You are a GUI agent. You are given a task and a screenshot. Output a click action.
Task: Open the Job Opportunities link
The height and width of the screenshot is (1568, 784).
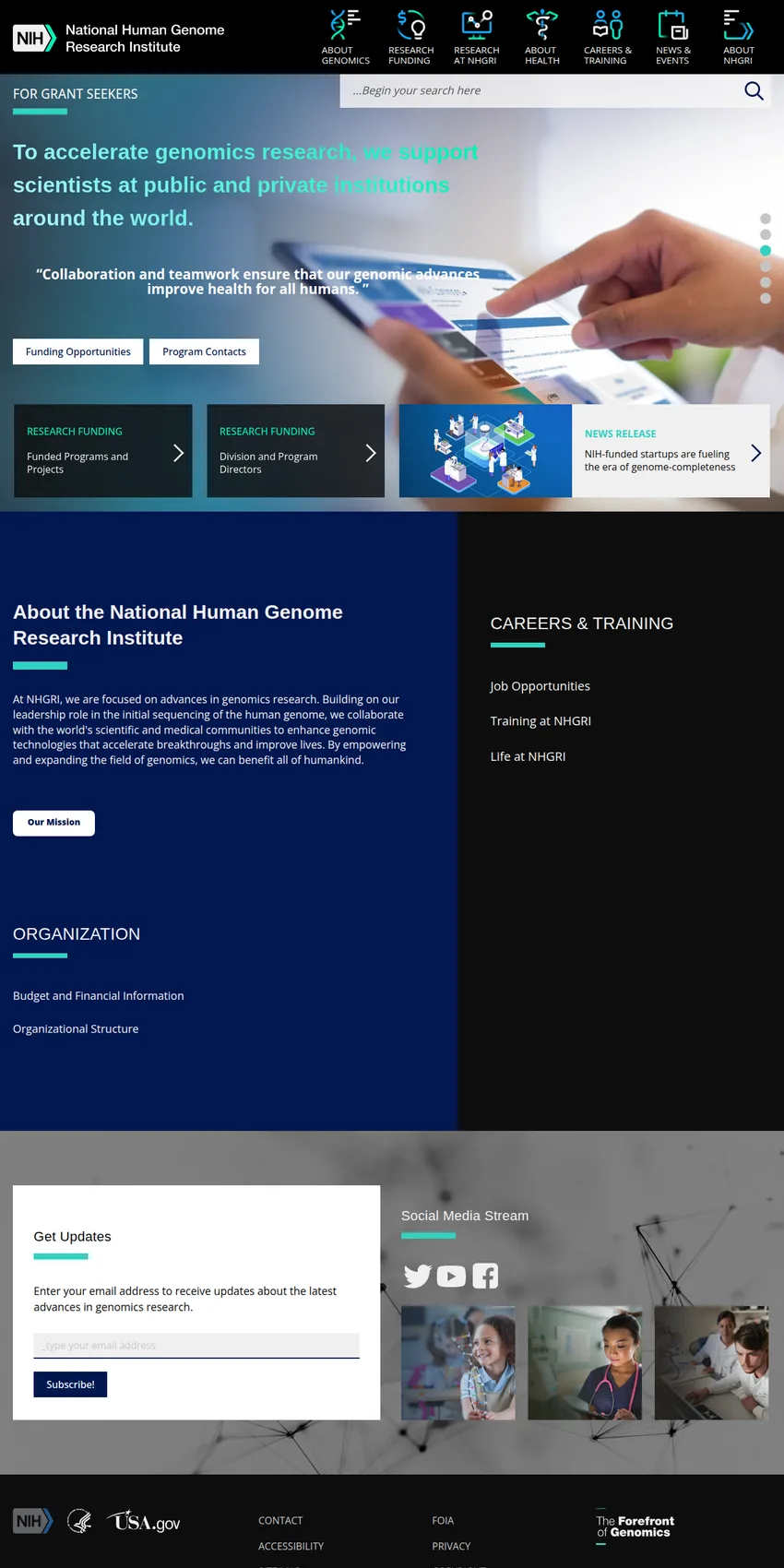[x=540, y=686]
